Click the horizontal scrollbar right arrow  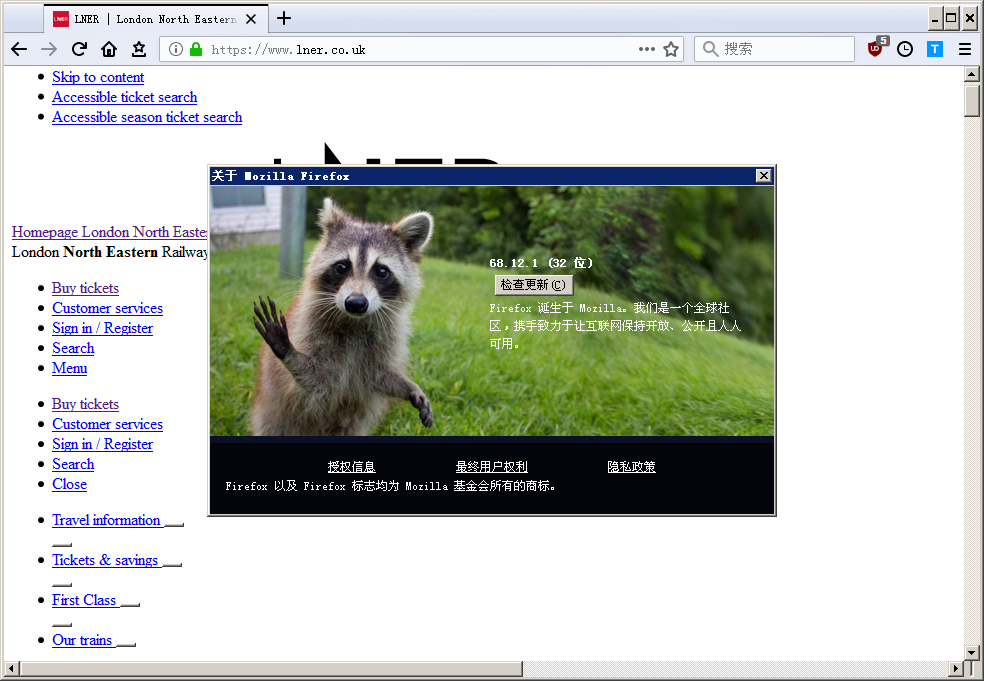pos(956,668)
